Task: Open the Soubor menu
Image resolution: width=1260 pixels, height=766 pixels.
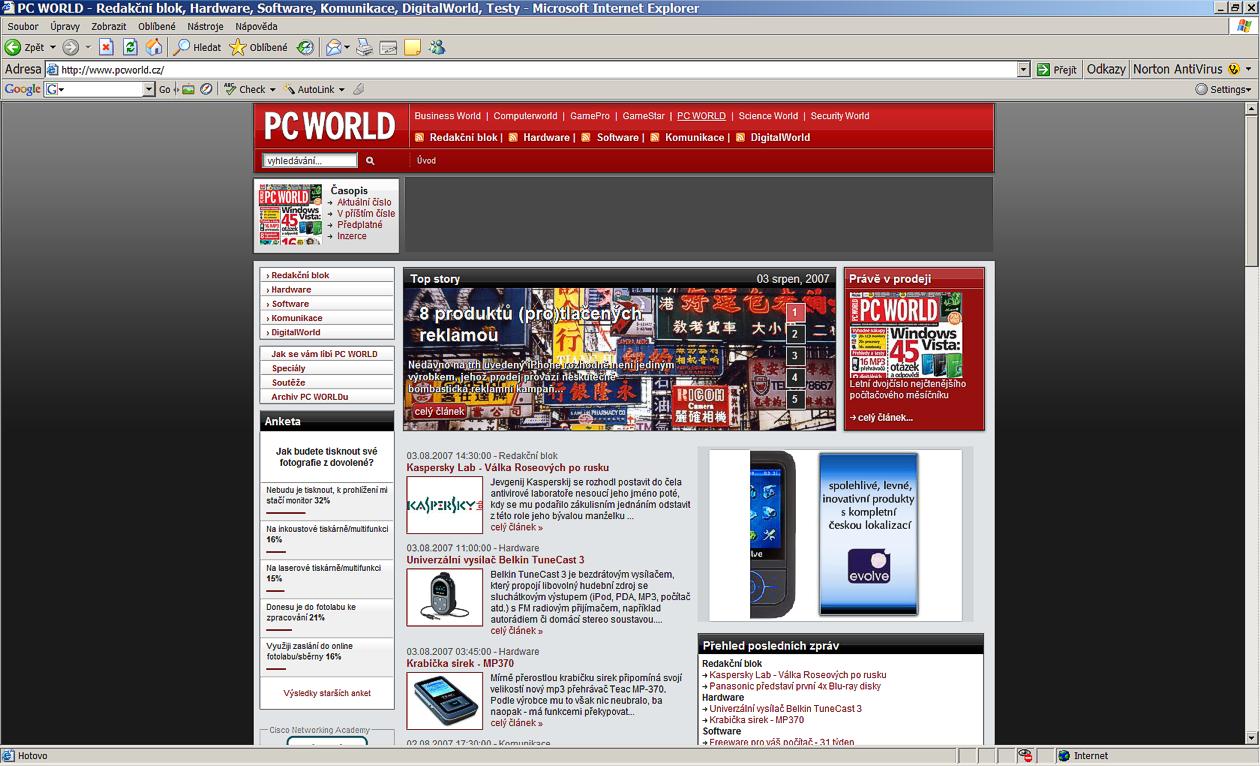Action: [x=23, y=26]
